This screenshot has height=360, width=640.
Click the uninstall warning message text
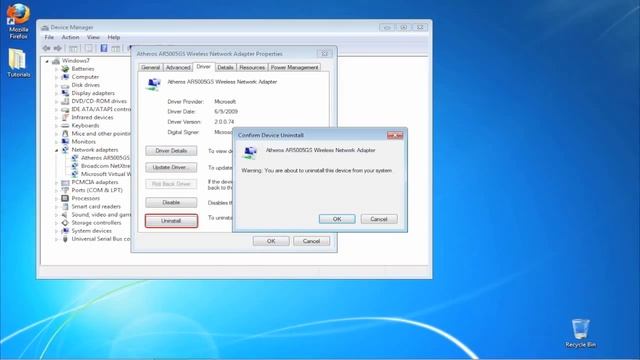pyautogui.click(x=316, y=171)
